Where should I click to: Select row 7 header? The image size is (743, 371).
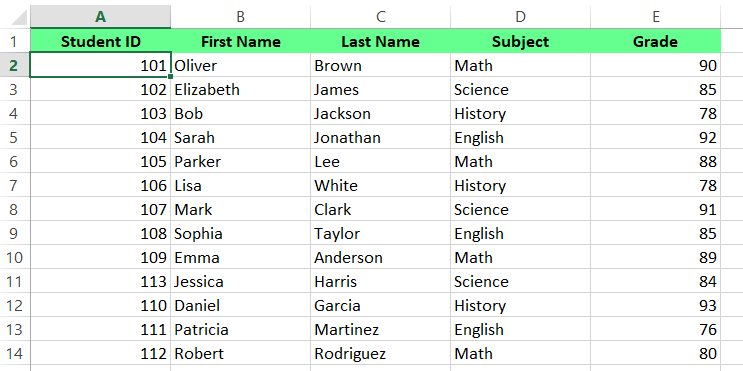point(15,185)
